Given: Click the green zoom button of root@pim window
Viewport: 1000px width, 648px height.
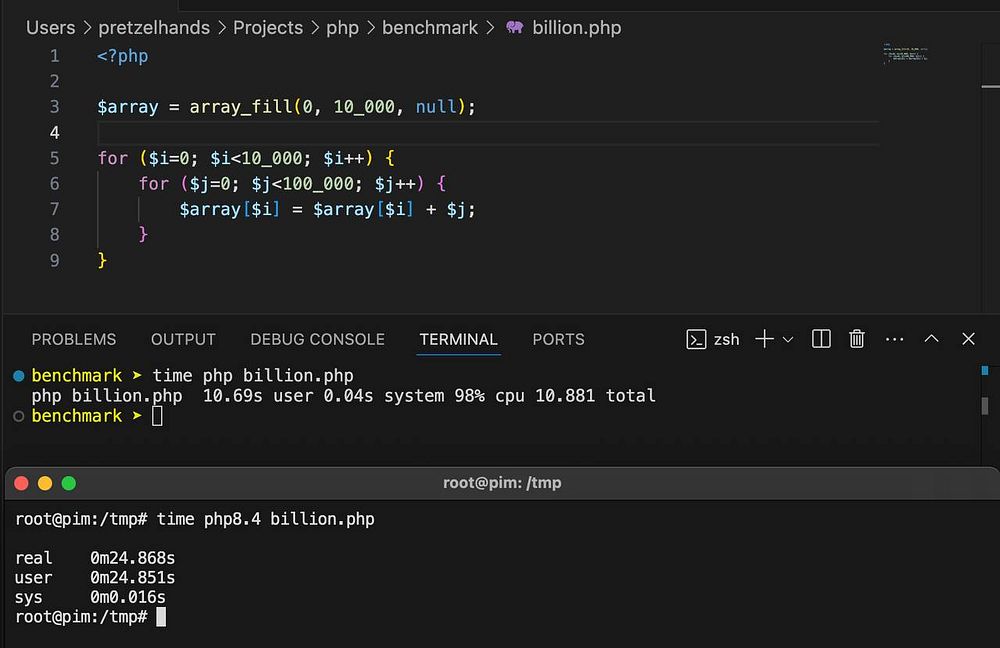Looking at the screenshot, I should click(x=69, y=483).
